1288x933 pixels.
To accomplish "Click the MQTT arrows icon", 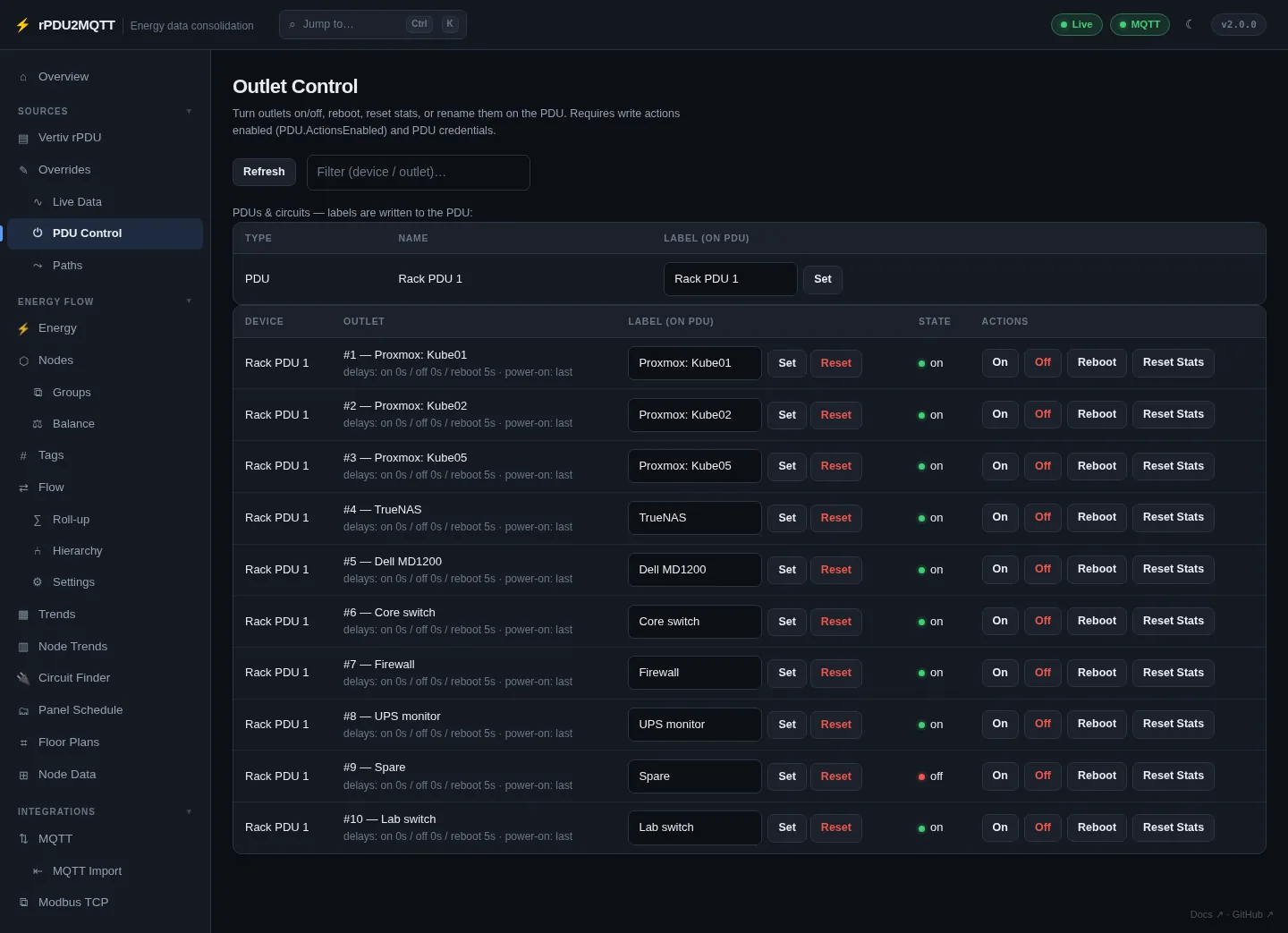I will click(23, 839).
